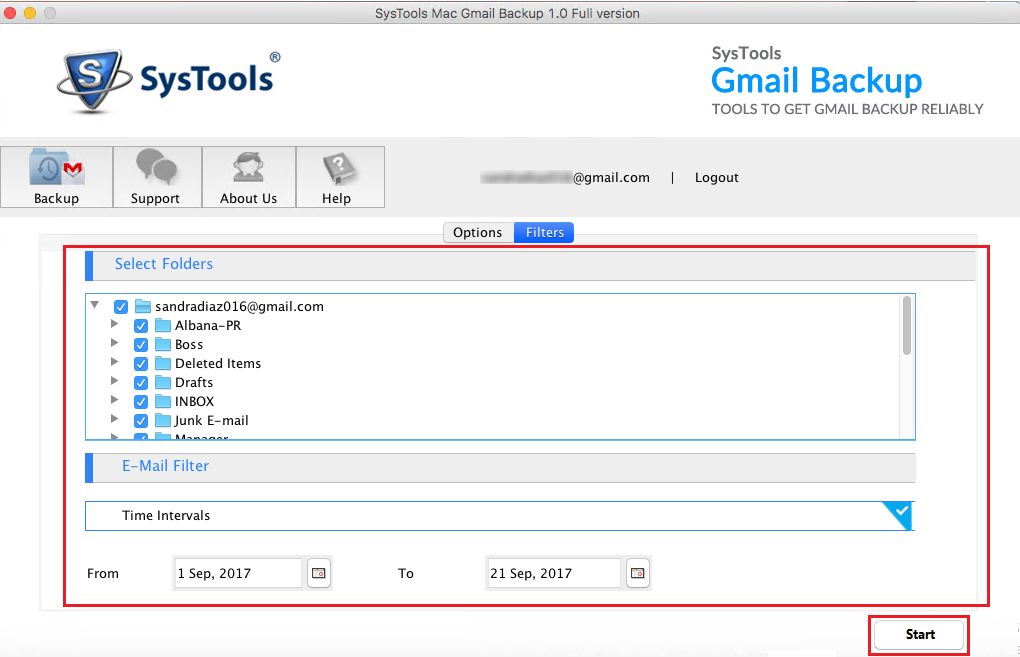Click the Gmail Backup title text
Screen dimensions: 1020x657
(816, 81)
